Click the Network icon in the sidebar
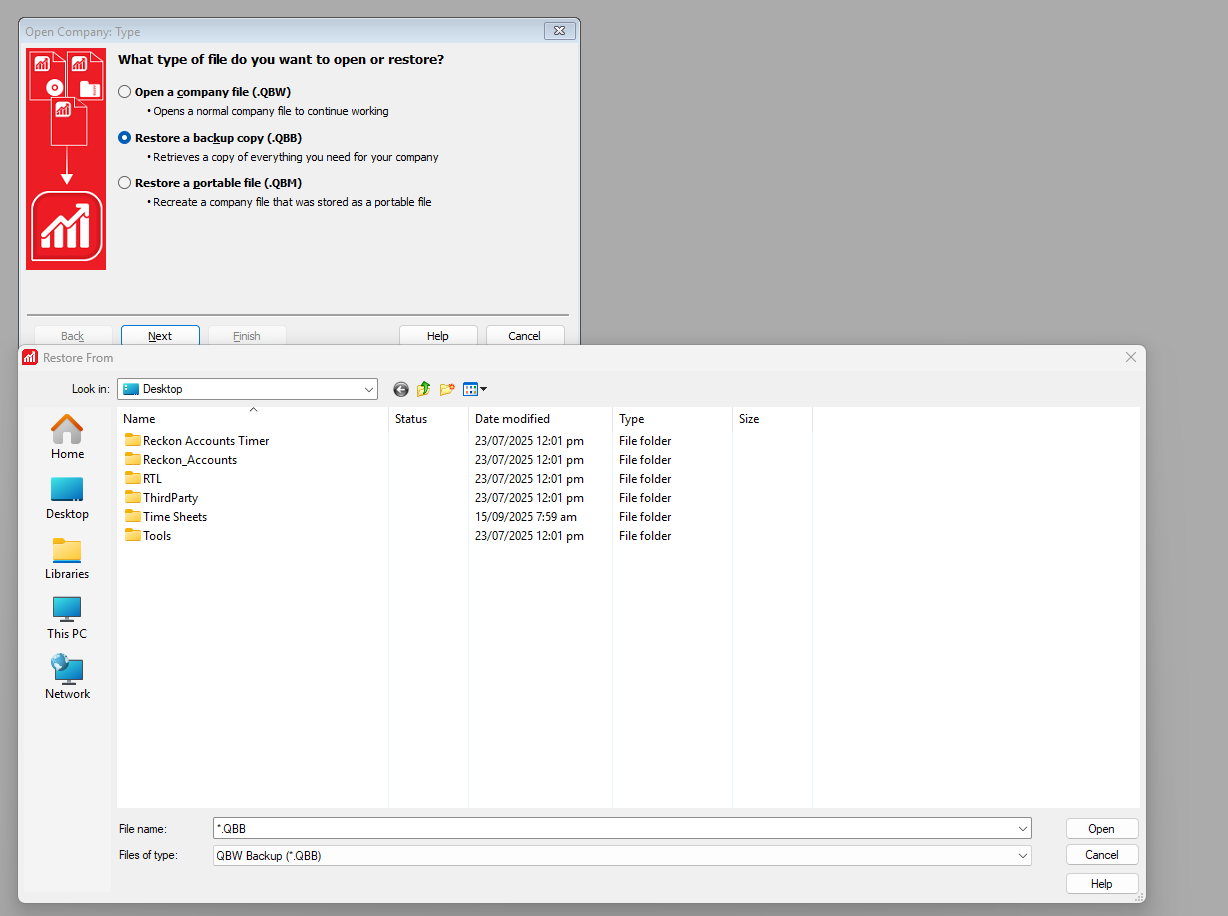The image size is (1228, 916). pos(66,676)
